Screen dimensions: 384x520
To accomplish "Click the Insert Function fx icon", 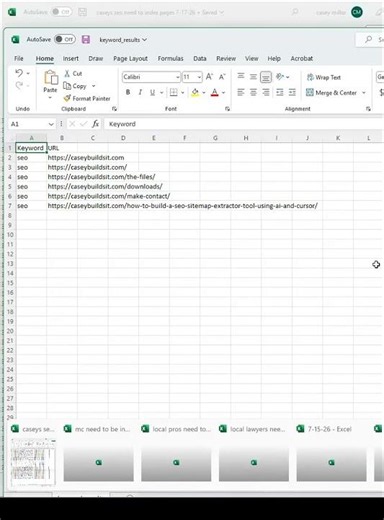I will (x=95, y=124).
